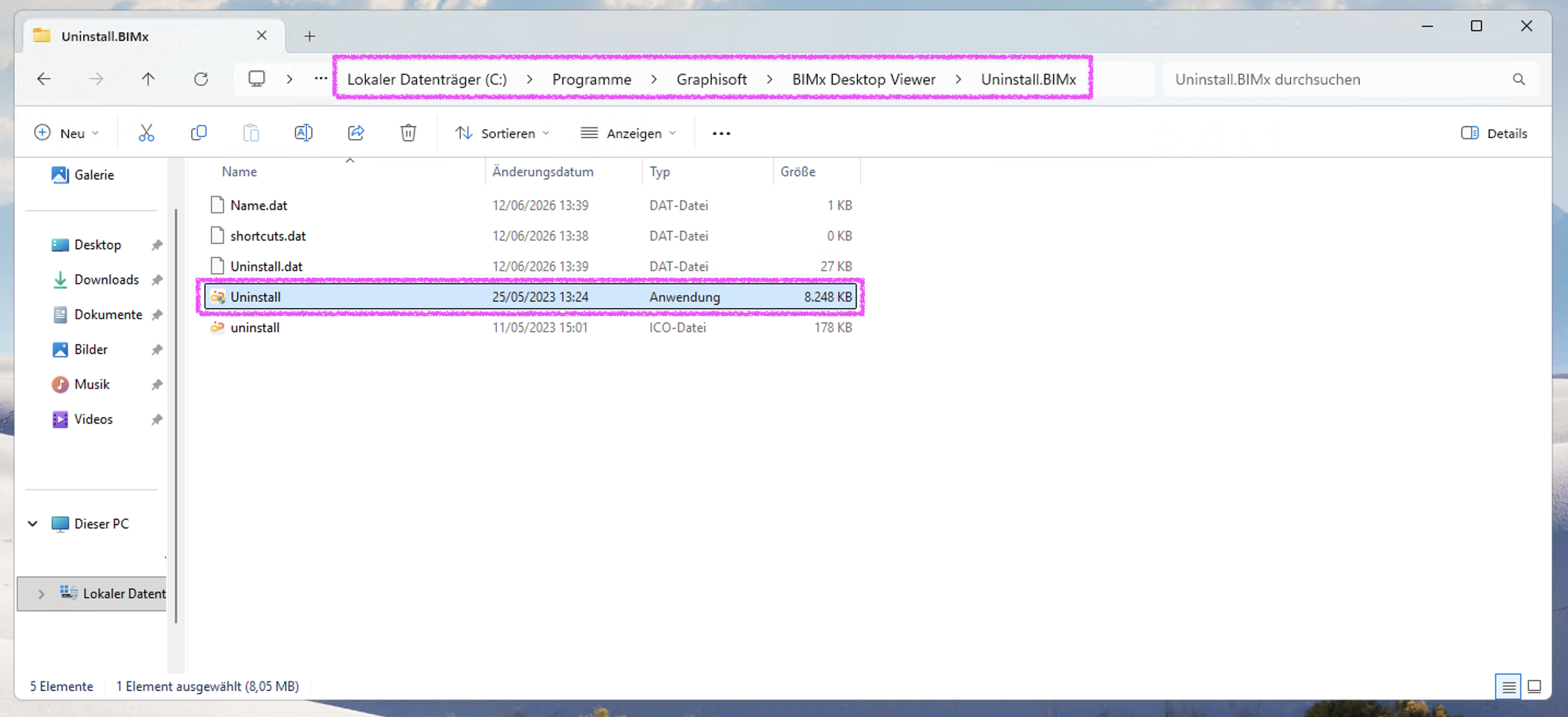Open the more options ellipsis in toolbar

tap(721, 133)
